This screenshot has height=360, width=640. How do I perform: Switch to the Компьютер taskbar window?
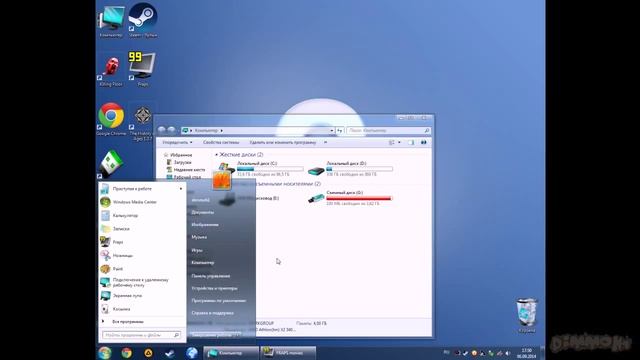(x=231, y=353)
